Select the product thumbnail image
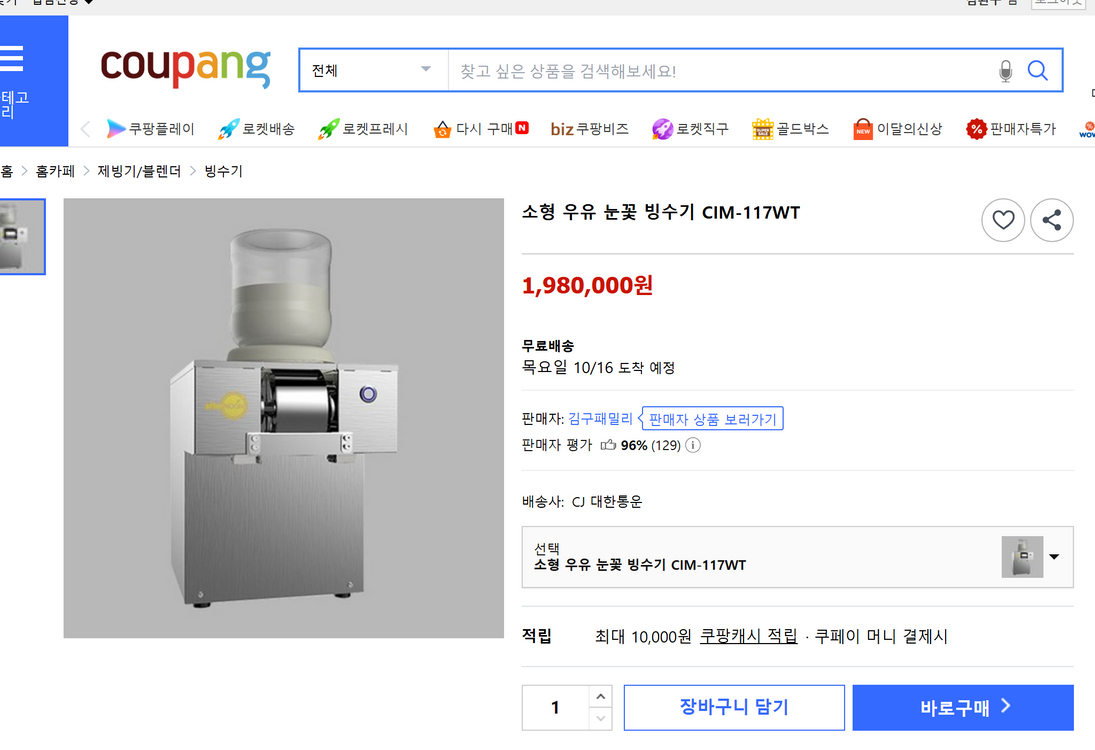 tap(20, 237)
